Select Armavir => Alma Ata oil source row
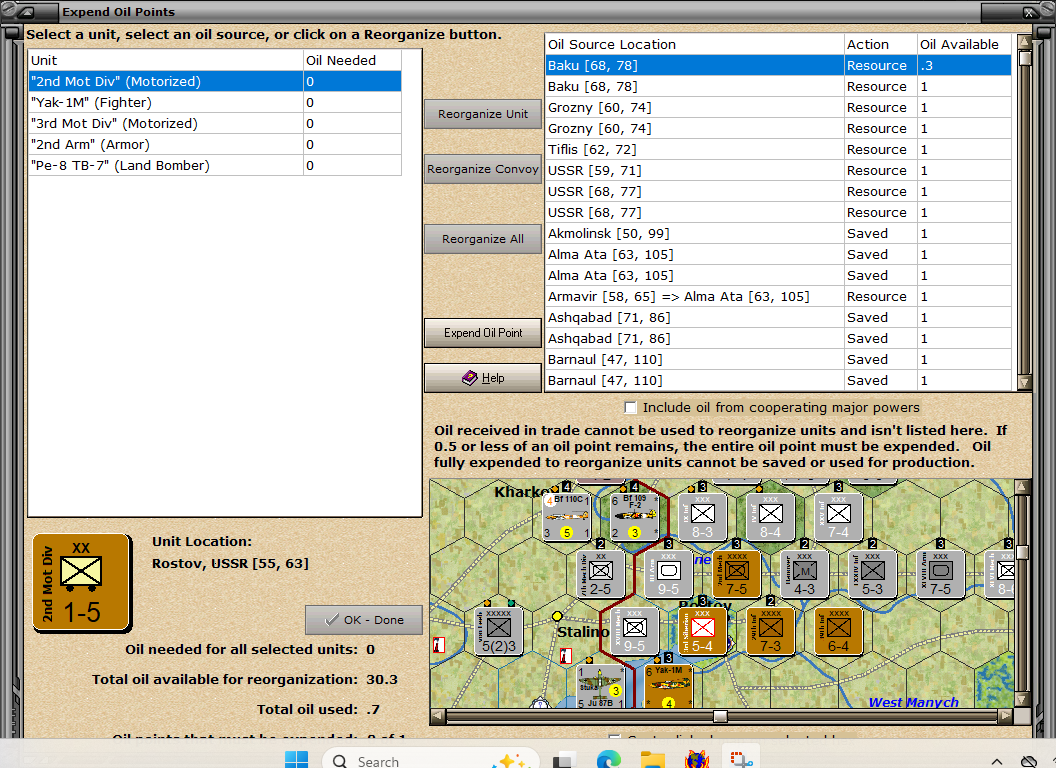This screenshot has height=768, width=1056. (779, 296)
